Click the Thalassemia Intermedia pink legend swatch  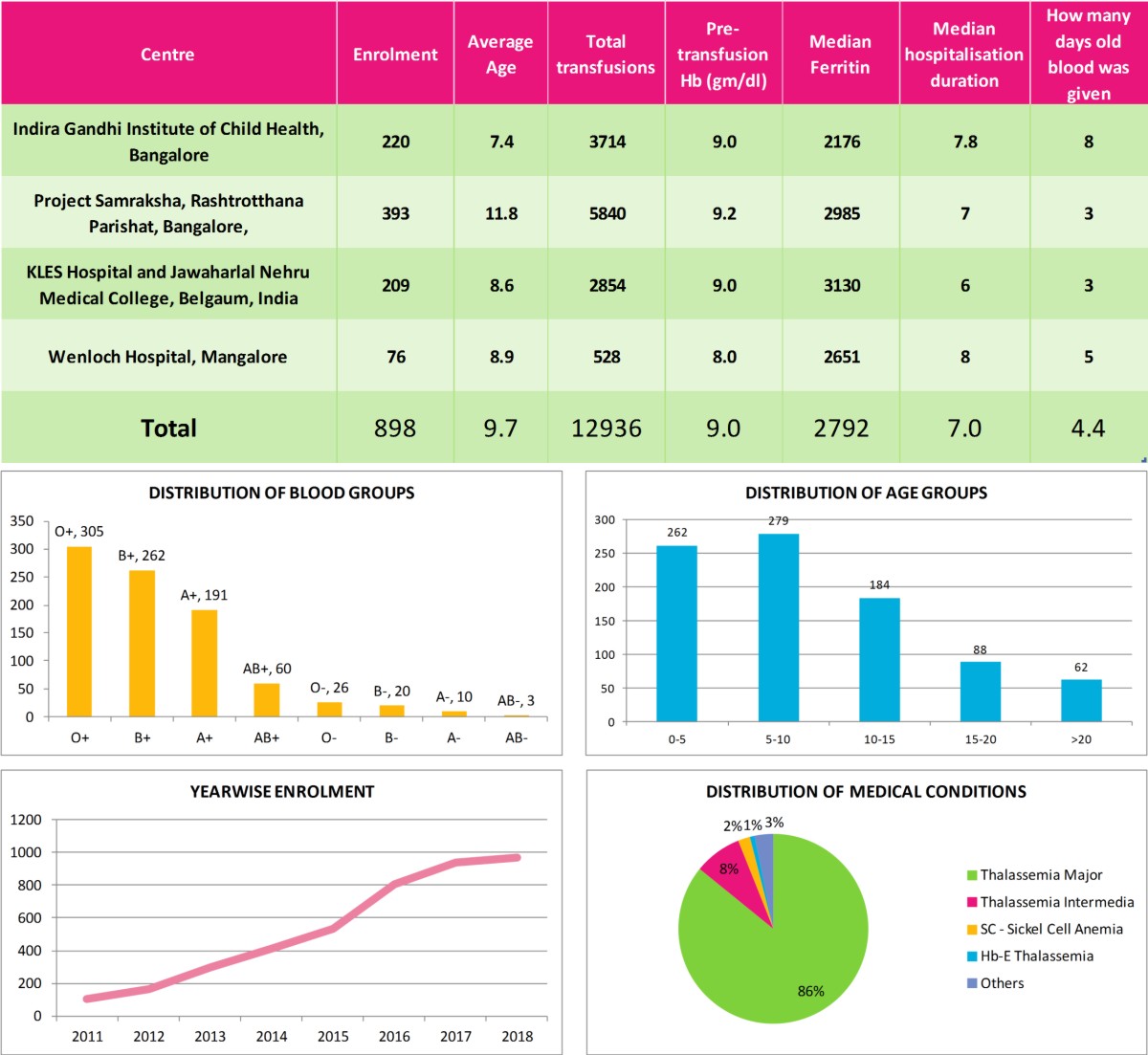click(972, 902)
